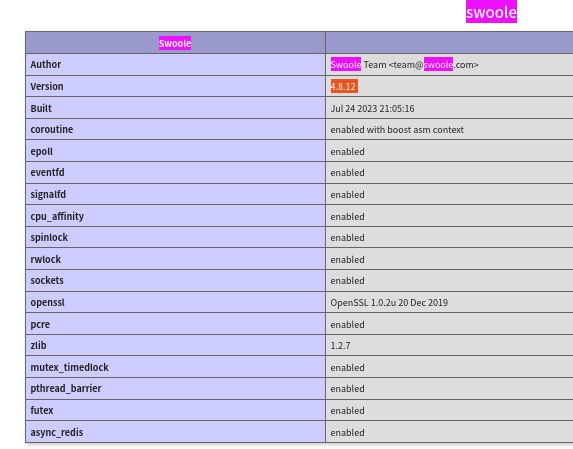573x449 pixels.
Task: Click the team@swoole.com email text
Action: pos(433,65)
